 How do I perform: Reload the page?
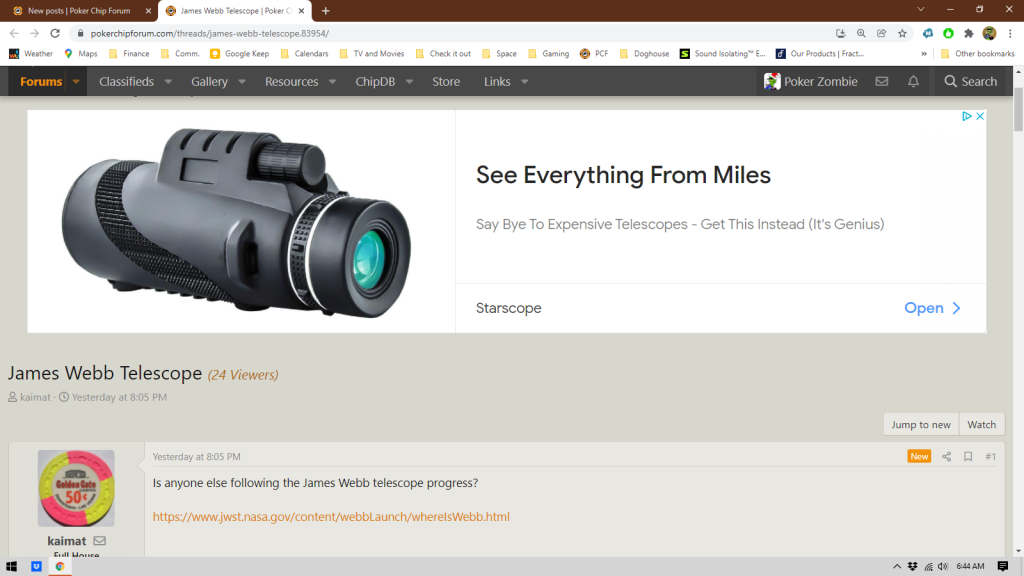pos(55,33)
